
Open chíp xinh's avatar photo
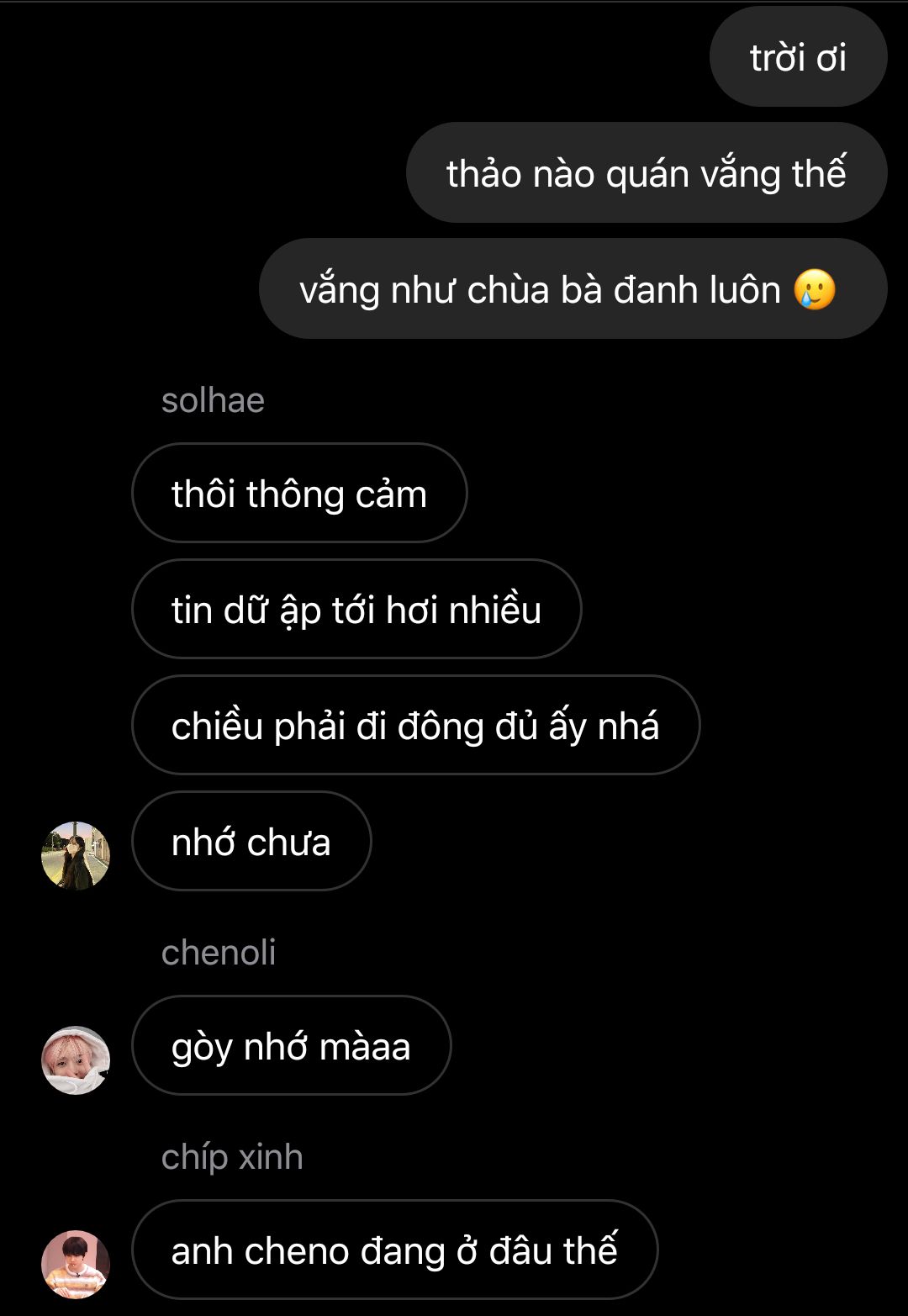point(76,1264)
